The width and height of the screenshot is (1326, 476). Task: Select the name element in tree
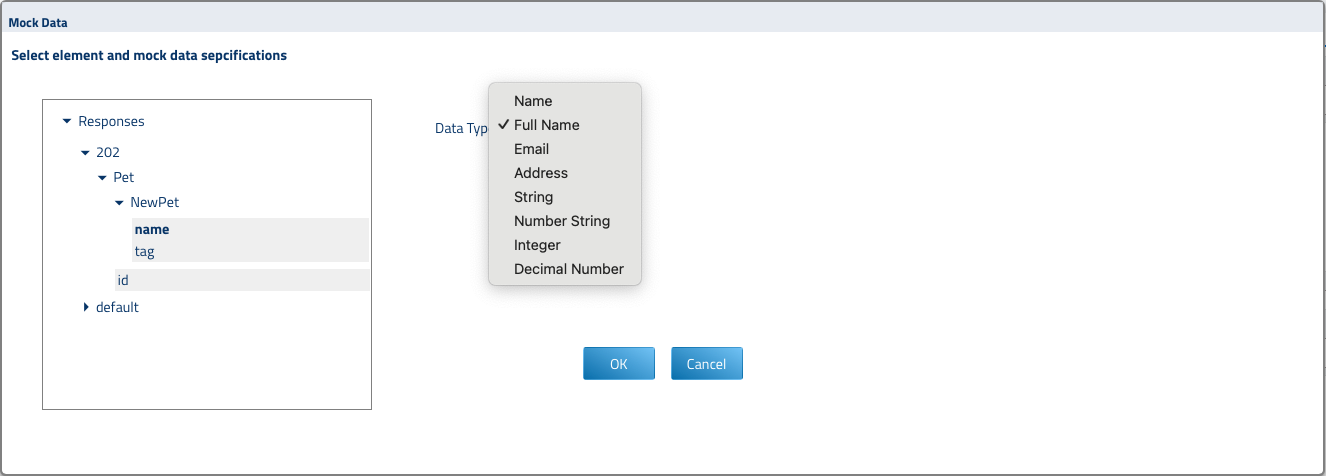tap(152, 230)
